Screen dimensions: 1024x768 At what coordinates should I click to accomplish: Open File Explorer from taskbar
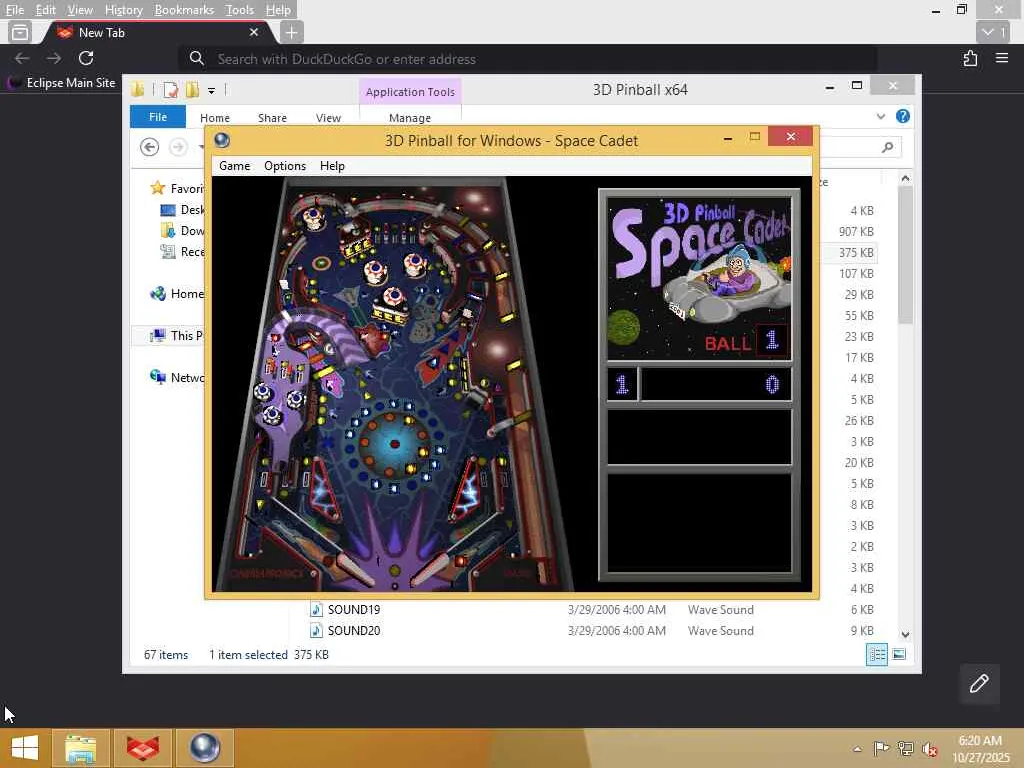(x=80, y=748)
